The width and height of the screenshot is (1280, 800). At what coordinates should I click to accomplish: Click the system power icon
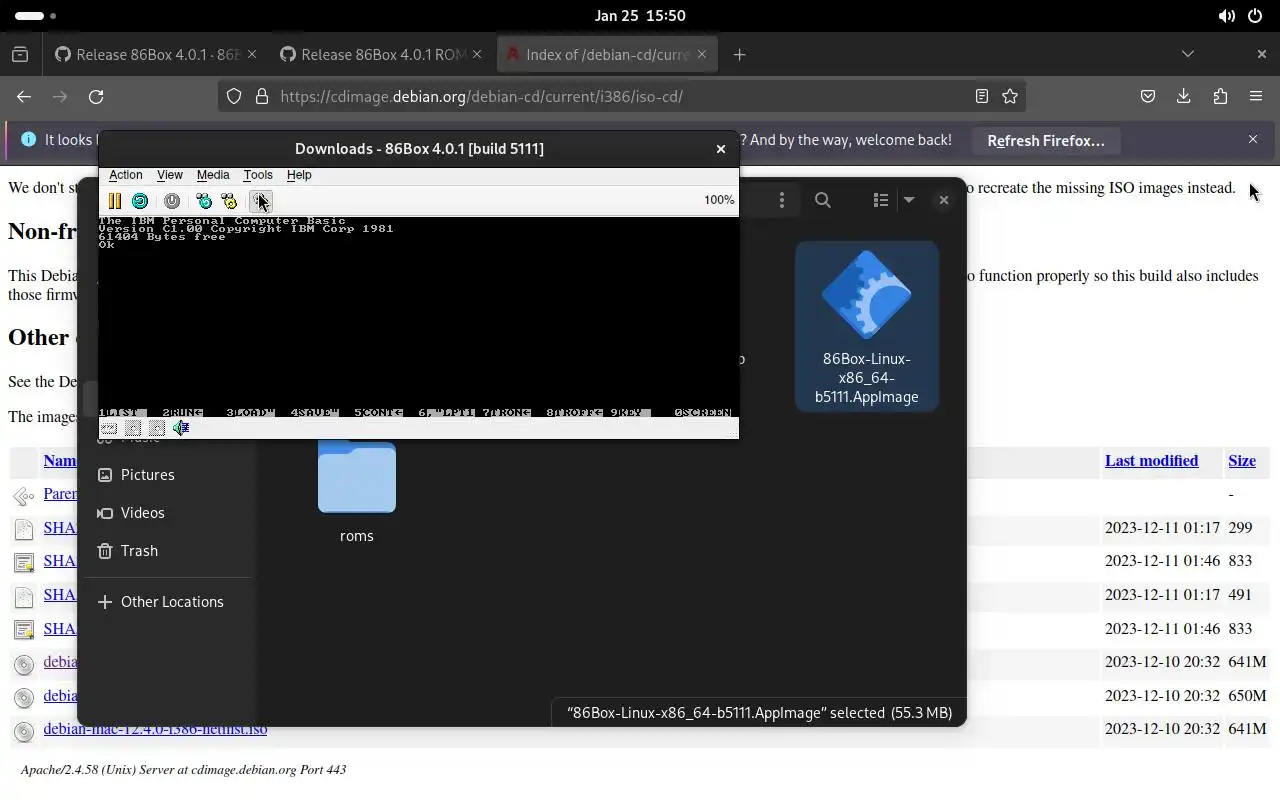tap(1255, 16)
